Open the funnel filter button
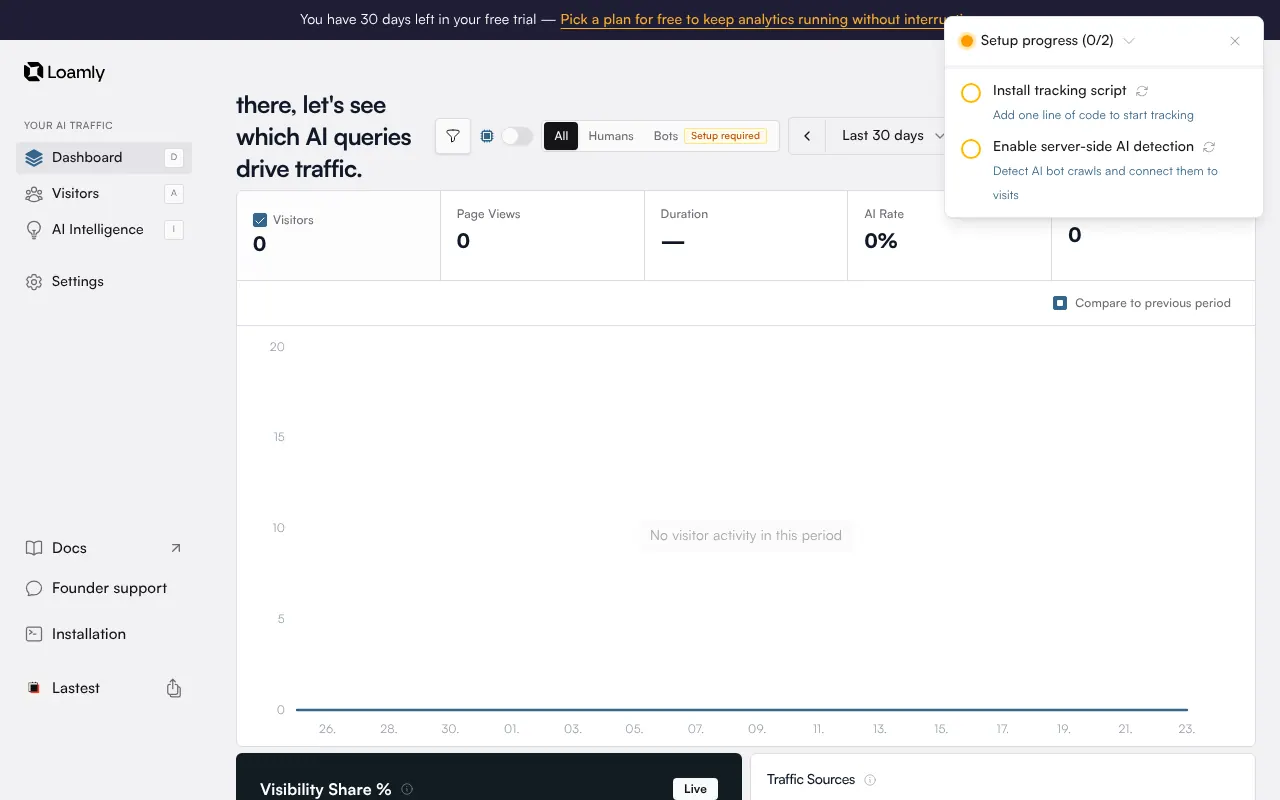The height and width of the screenshot is (800, 1280). 453,136
